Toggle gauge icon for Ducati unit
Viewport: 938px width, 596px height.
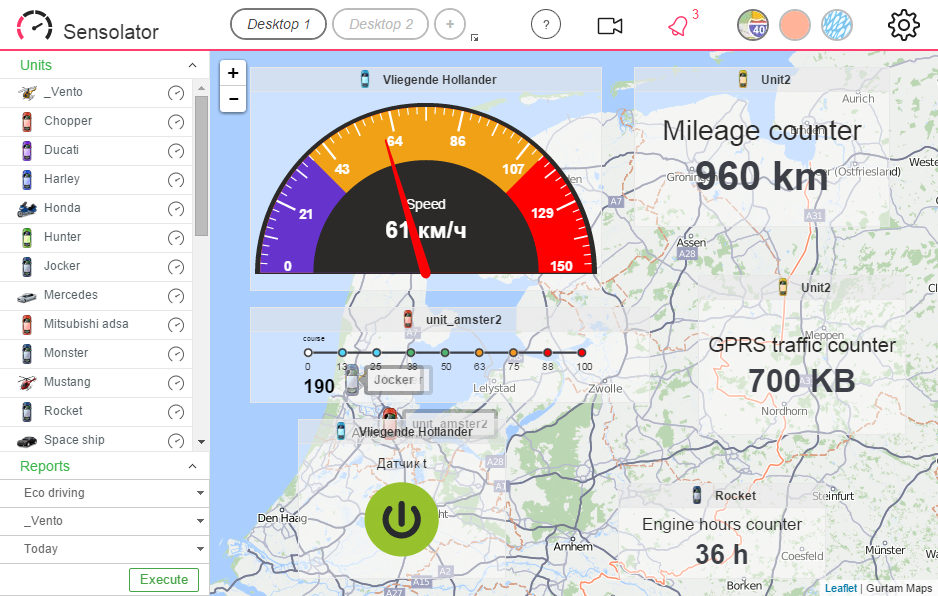[x=176, y=151]
